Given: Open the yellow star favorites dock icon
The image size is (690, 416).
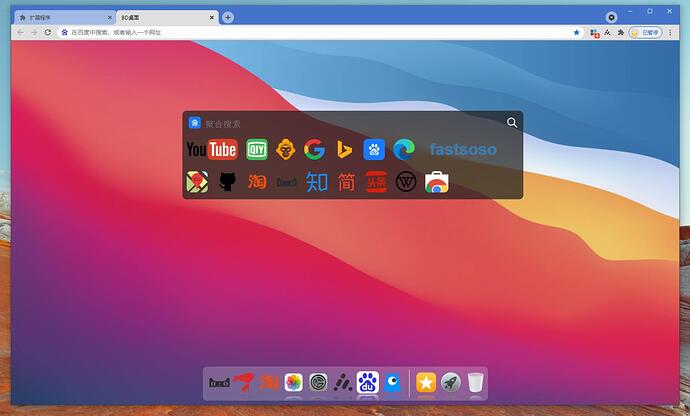Looking at the screenshot, I should pyautogui.click(x=426, y=382).
